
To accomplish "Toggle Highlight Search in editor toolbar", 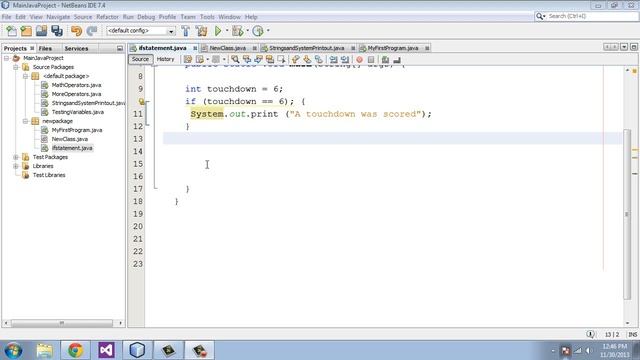I will [270, 60].
